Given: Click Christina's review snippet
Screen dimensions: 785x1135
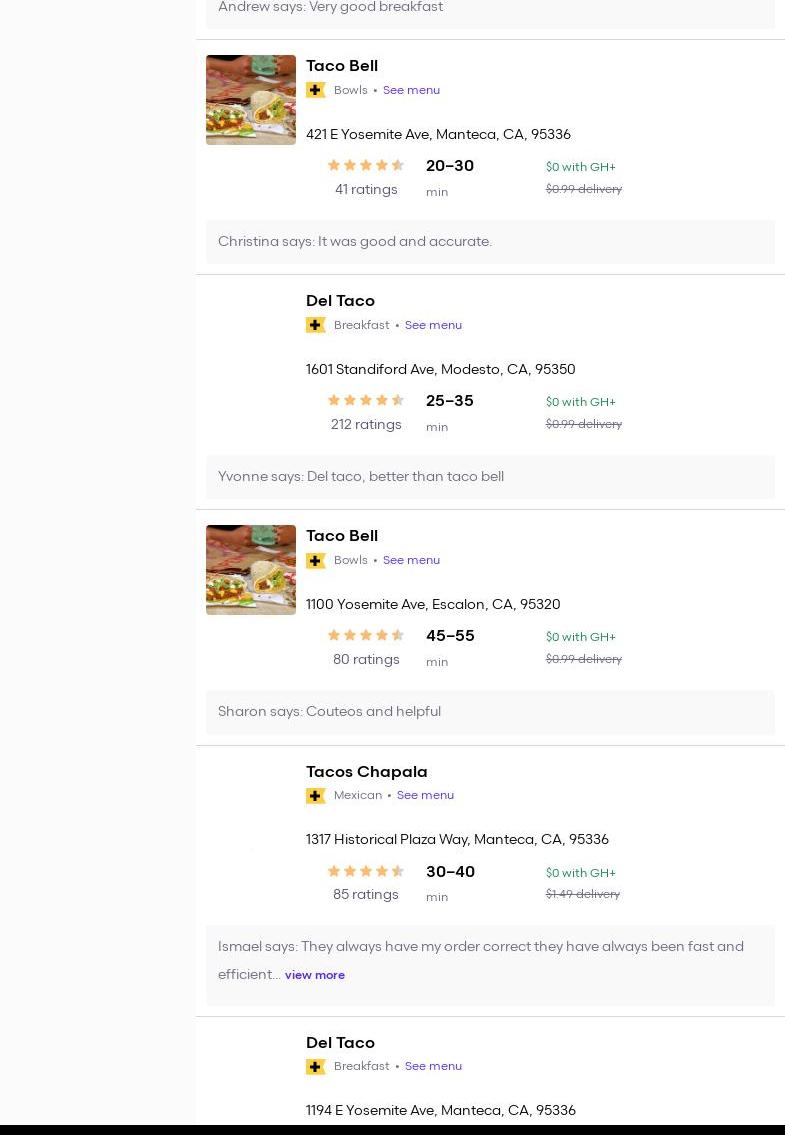Looking at the screenshot, I should (x=355, y=242).
